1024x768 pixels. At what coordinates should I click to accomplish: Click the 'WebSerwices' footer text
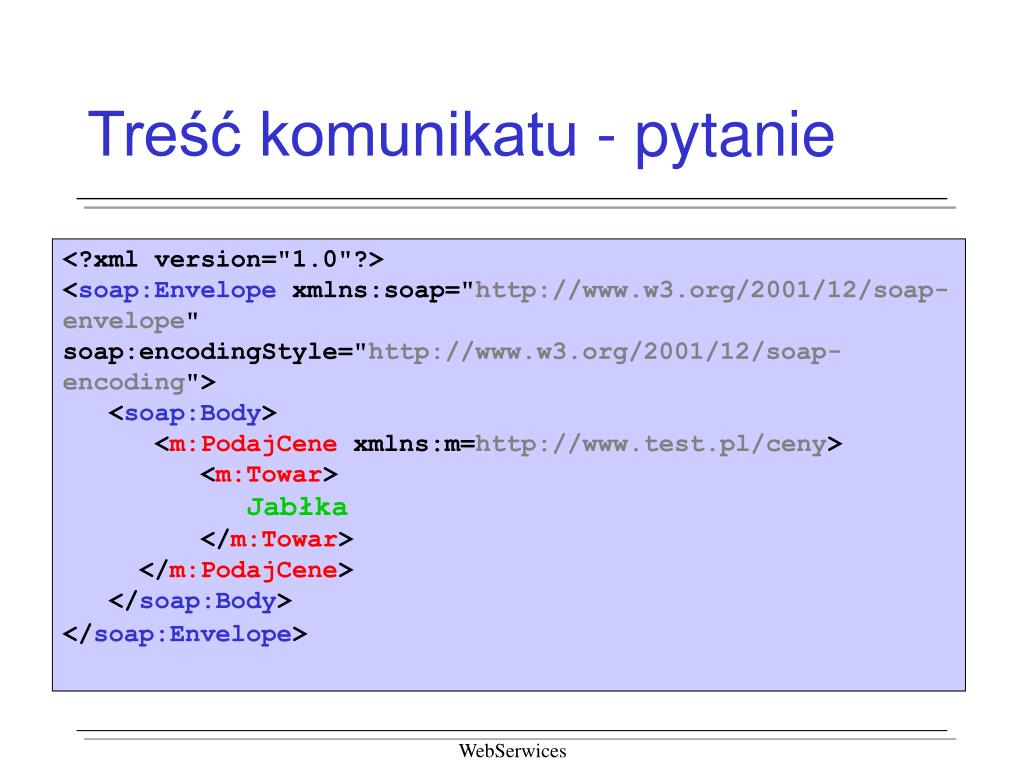pyautogui.click(x=513, y=751)
